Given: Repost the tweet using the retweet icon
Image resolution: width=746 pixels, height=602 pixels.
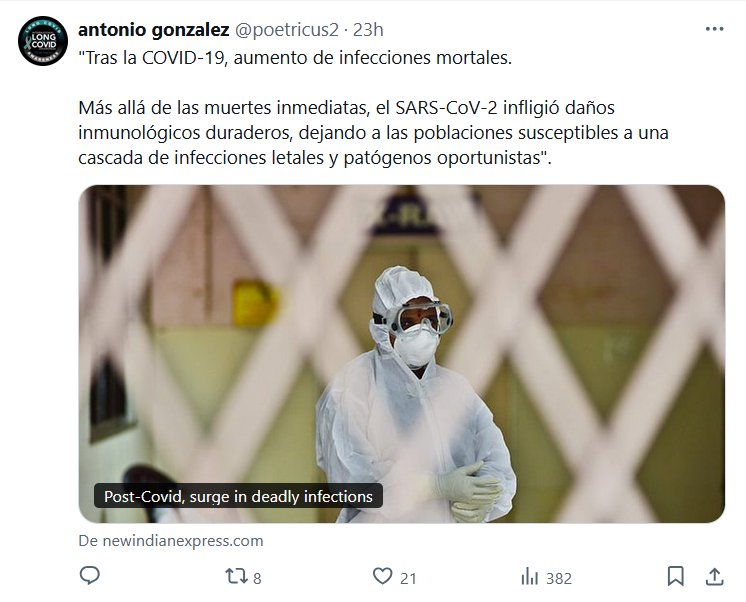Looking at the screenshot, I should coord(236,576).
